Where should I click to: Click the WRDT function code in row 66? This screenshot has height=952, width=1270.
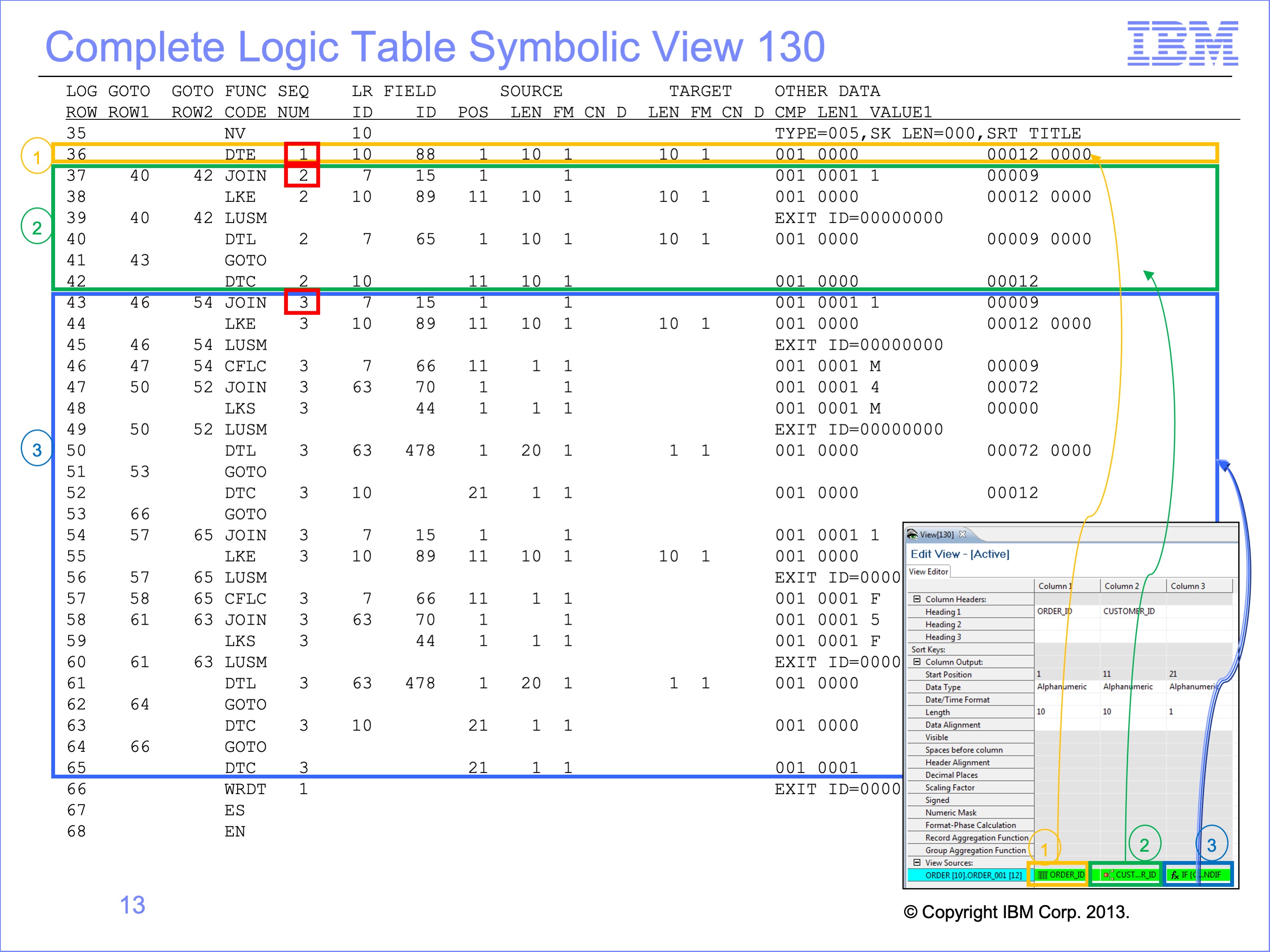tap(245, 789)
